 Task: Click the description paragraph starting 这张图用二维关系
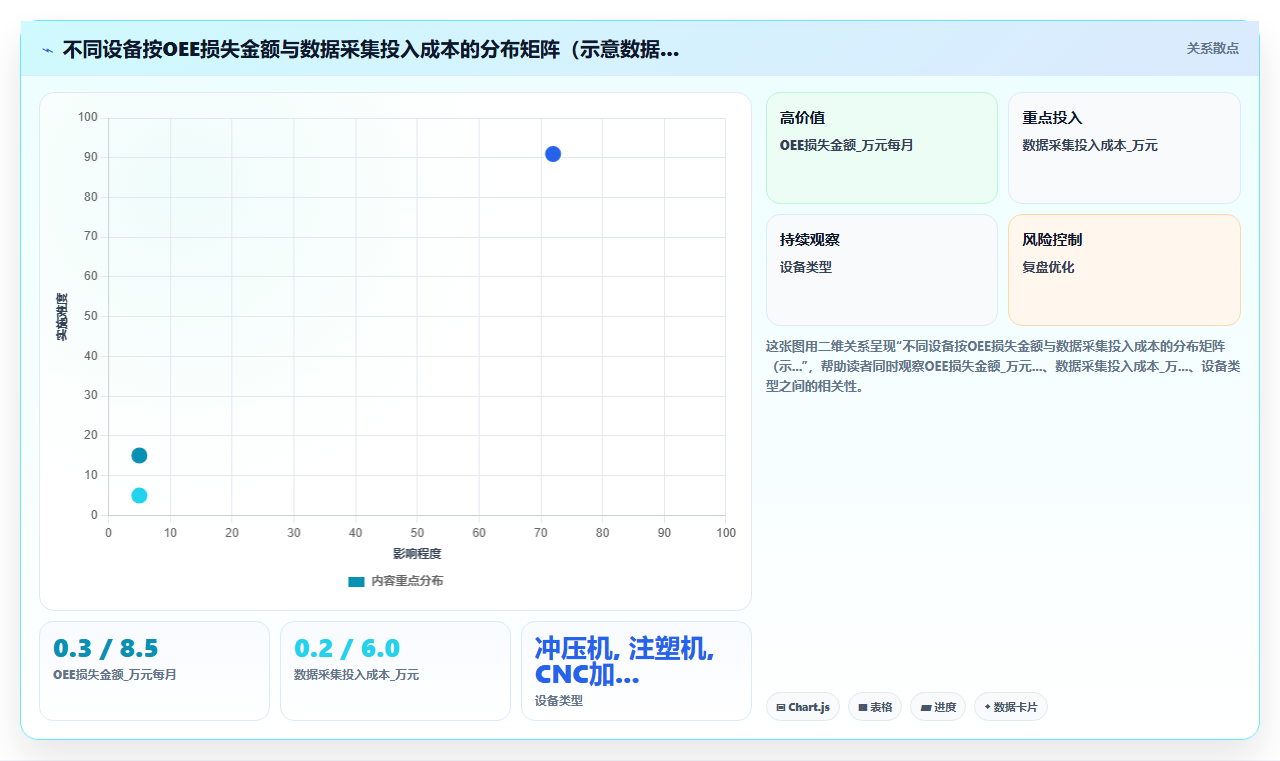point(1003,366)
